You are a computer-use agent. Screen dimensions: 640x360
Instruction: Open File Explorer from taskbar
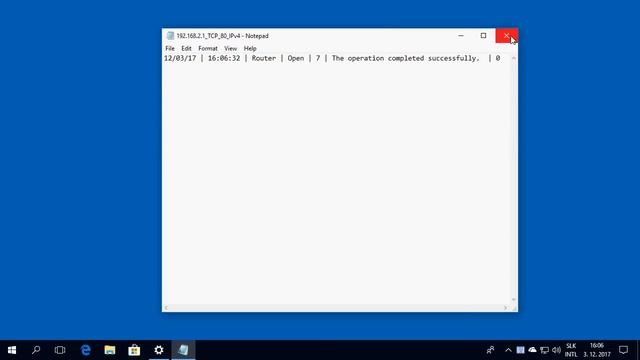click(110, 350)
